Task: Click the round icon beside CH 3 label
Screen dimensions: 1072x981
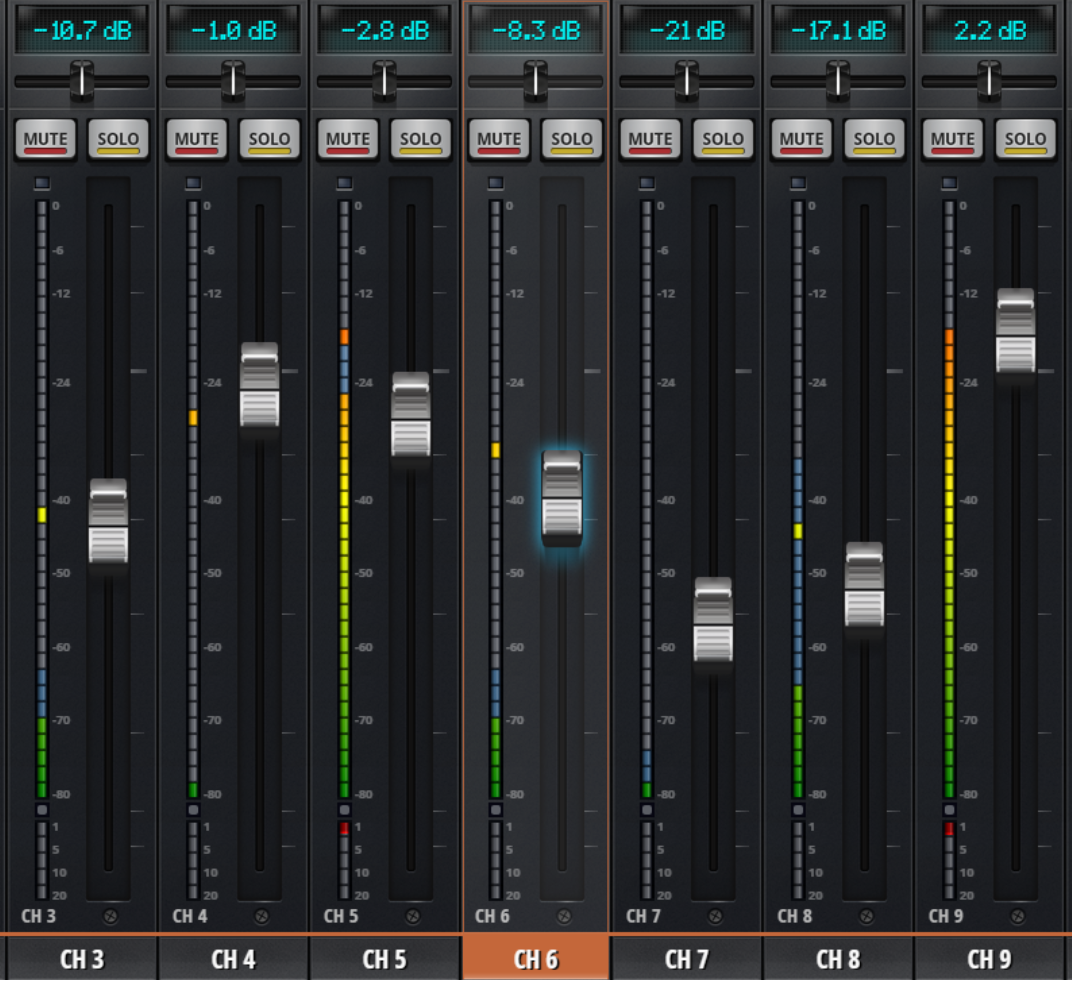Action: pos(110,916)
